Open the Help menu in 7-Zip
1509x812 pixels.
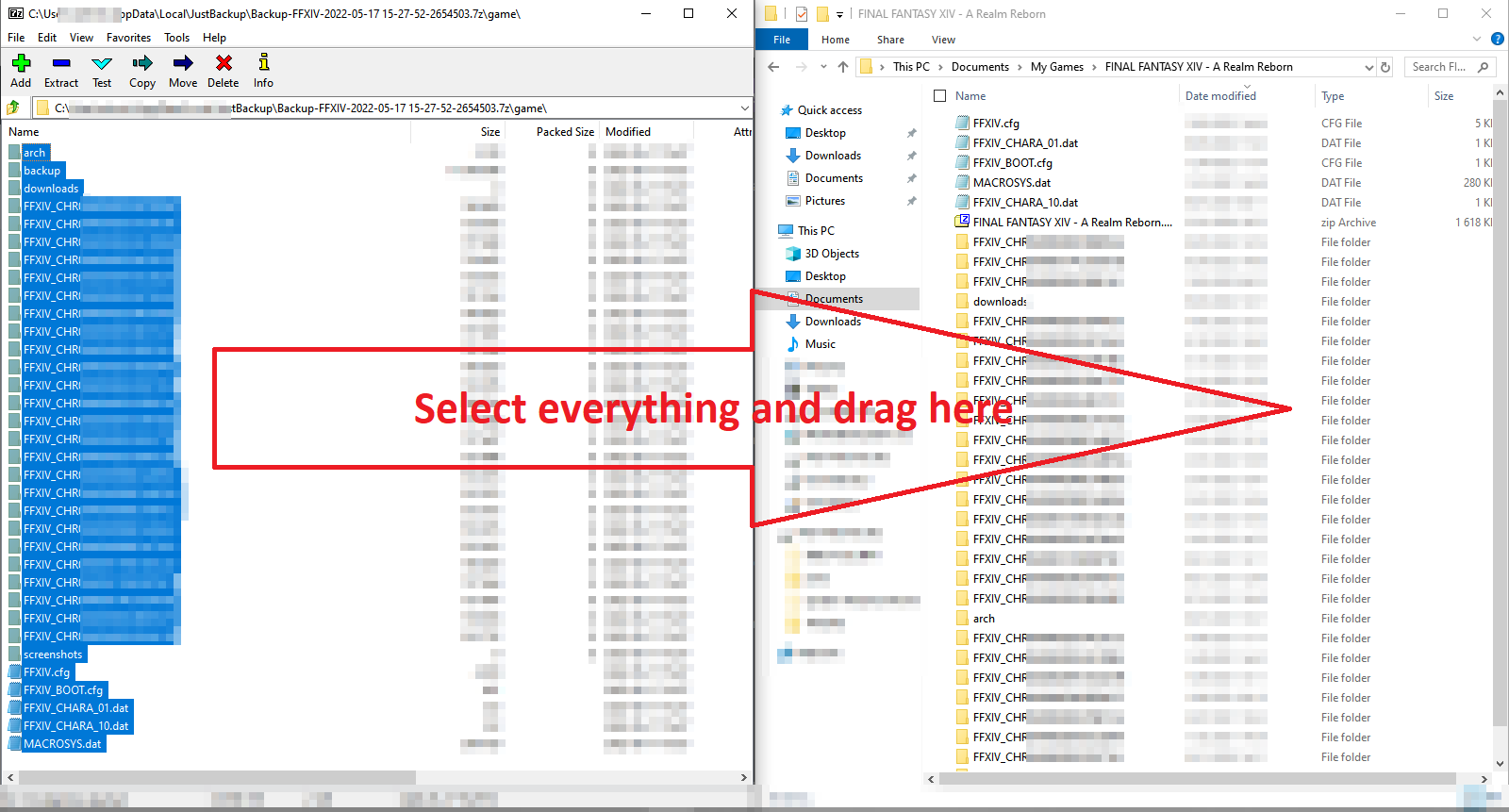pyautogui.click(x=214, y=38)
